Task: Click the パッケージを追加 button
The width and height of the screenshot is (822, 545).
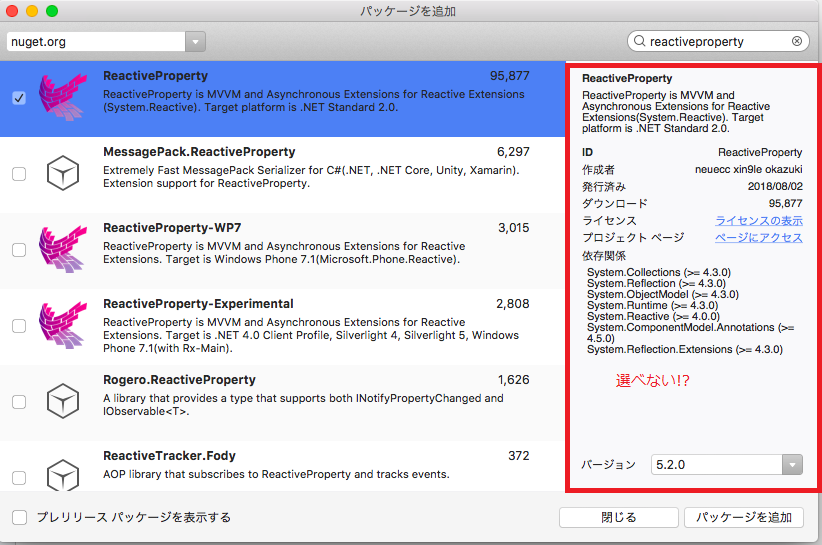Action: point(744,517)
